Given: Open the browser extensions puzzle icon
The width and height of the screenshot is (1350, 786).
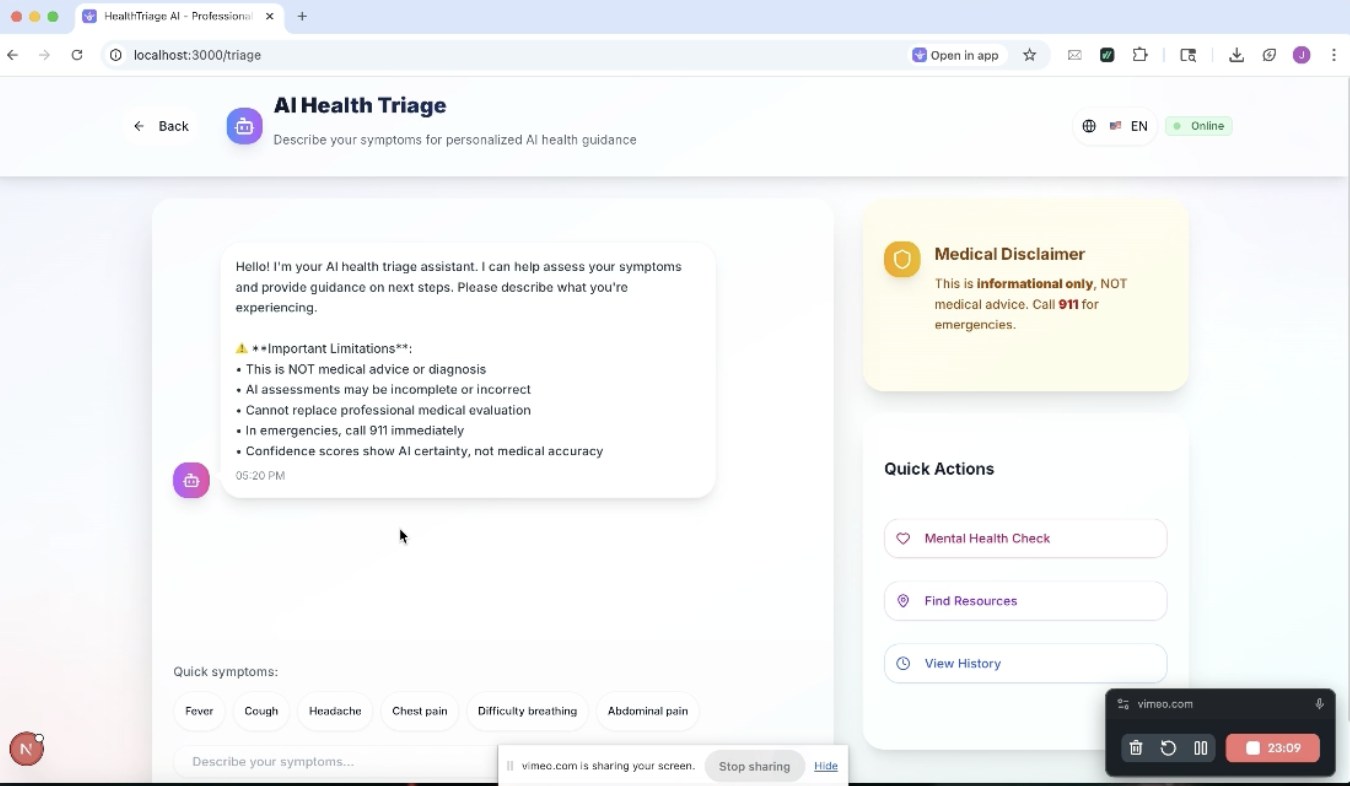Looking at the screenshot, I should pos(1140,55).
